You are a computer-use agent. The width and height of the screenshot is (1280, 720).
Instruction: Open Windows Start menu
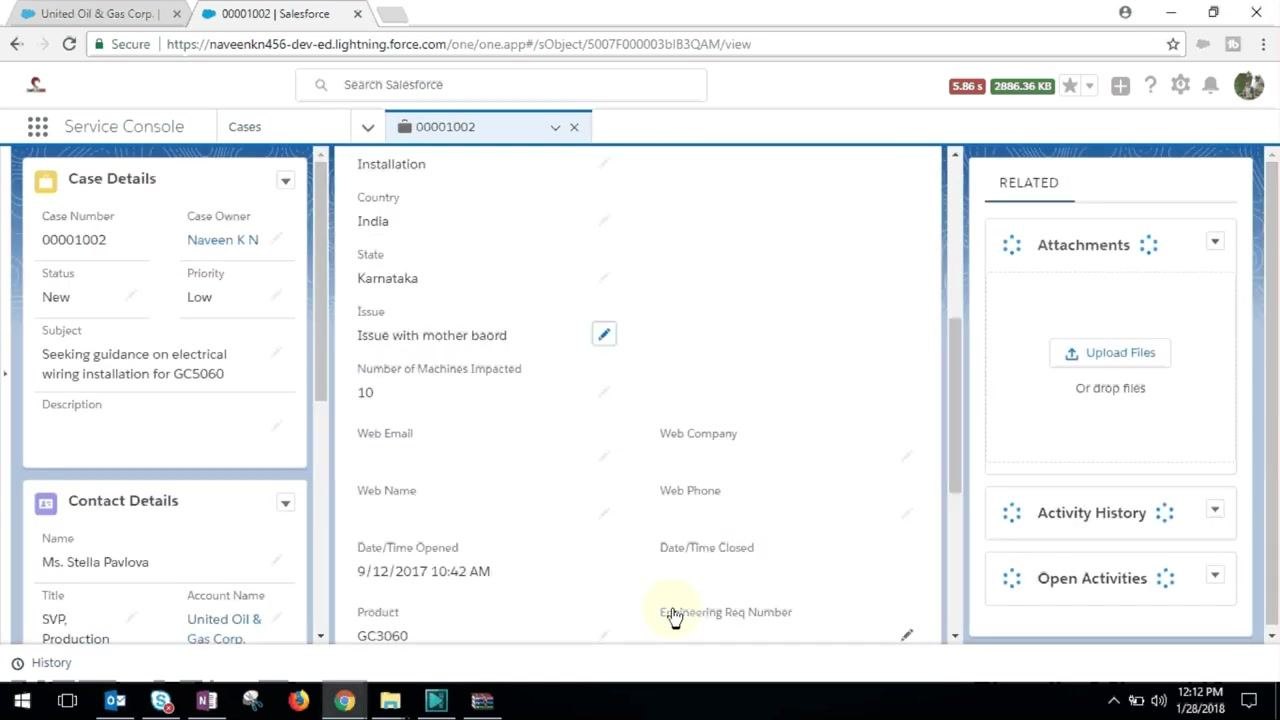coord(22,701)
